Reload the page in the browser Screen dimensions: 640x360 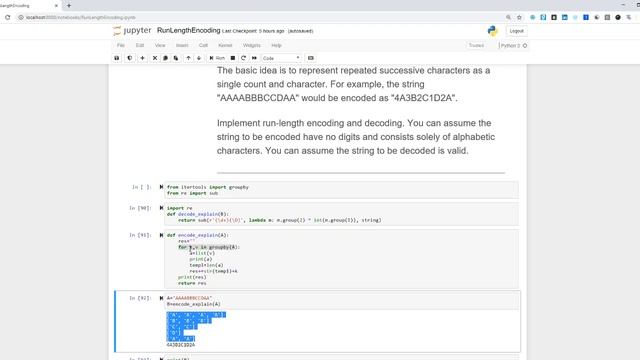(7, 17)
